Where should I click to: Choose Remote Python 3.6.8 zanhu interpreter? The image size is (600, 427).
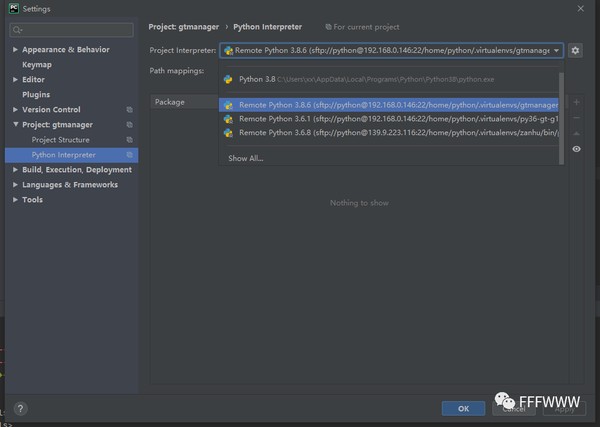point(389,133)
